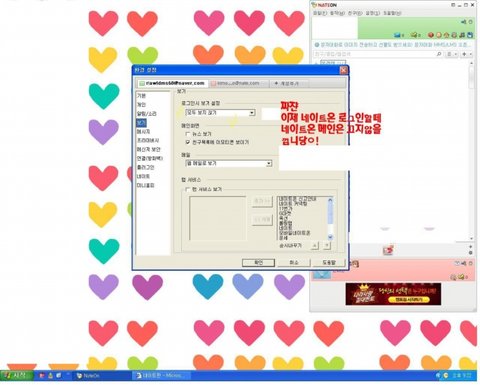Toggle the 탭 서비스 보기 checkbox
The width and height of the screenshot is (480, 385).
(188, 189)
